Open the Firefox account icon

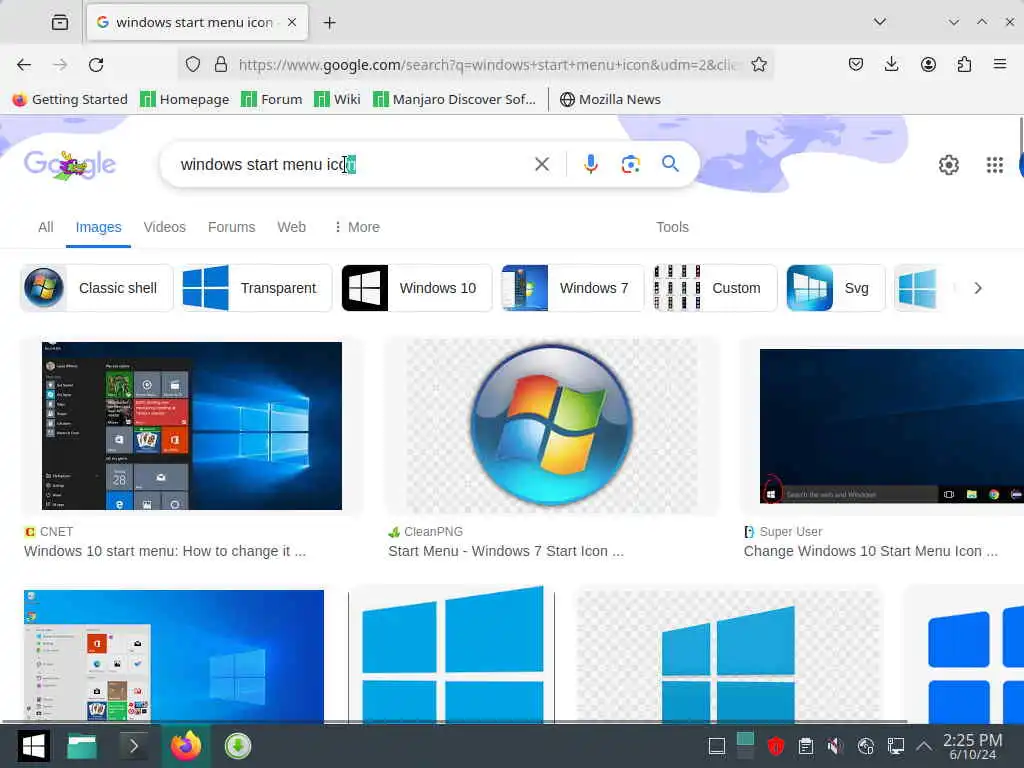click(x=928, y=64)
